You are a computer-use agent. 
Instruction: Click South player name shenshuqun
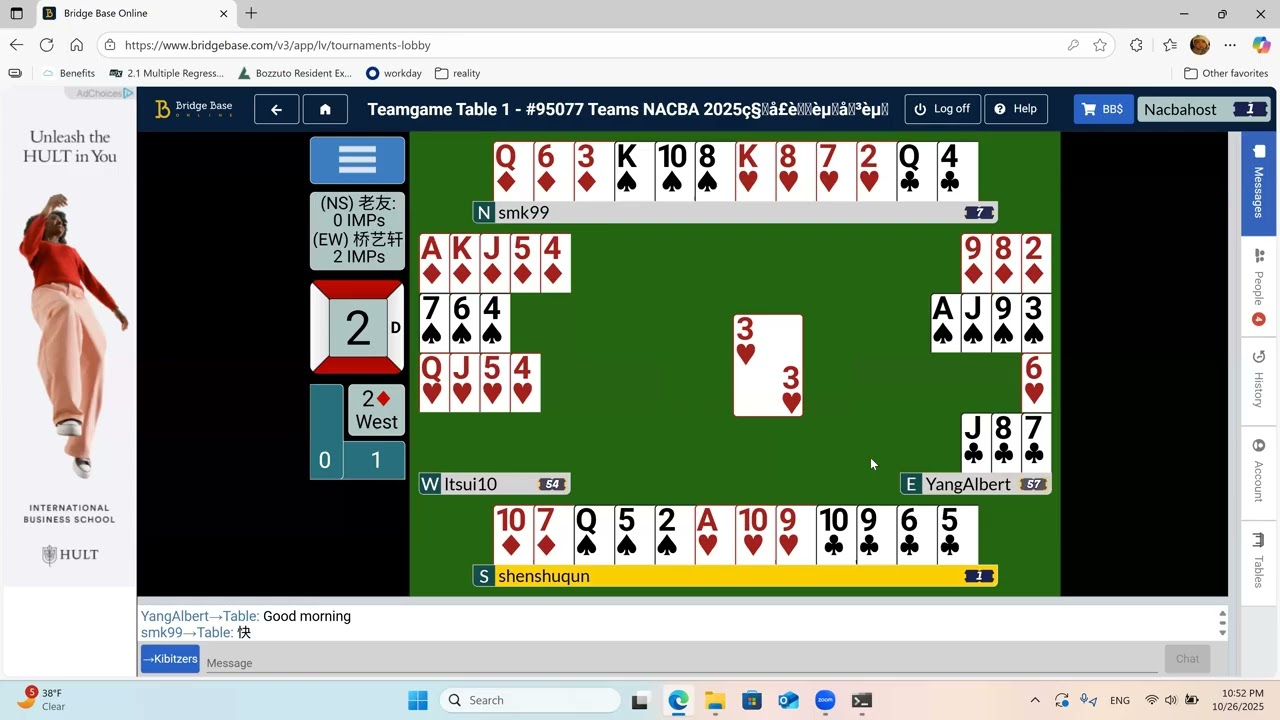pos(544,576)
